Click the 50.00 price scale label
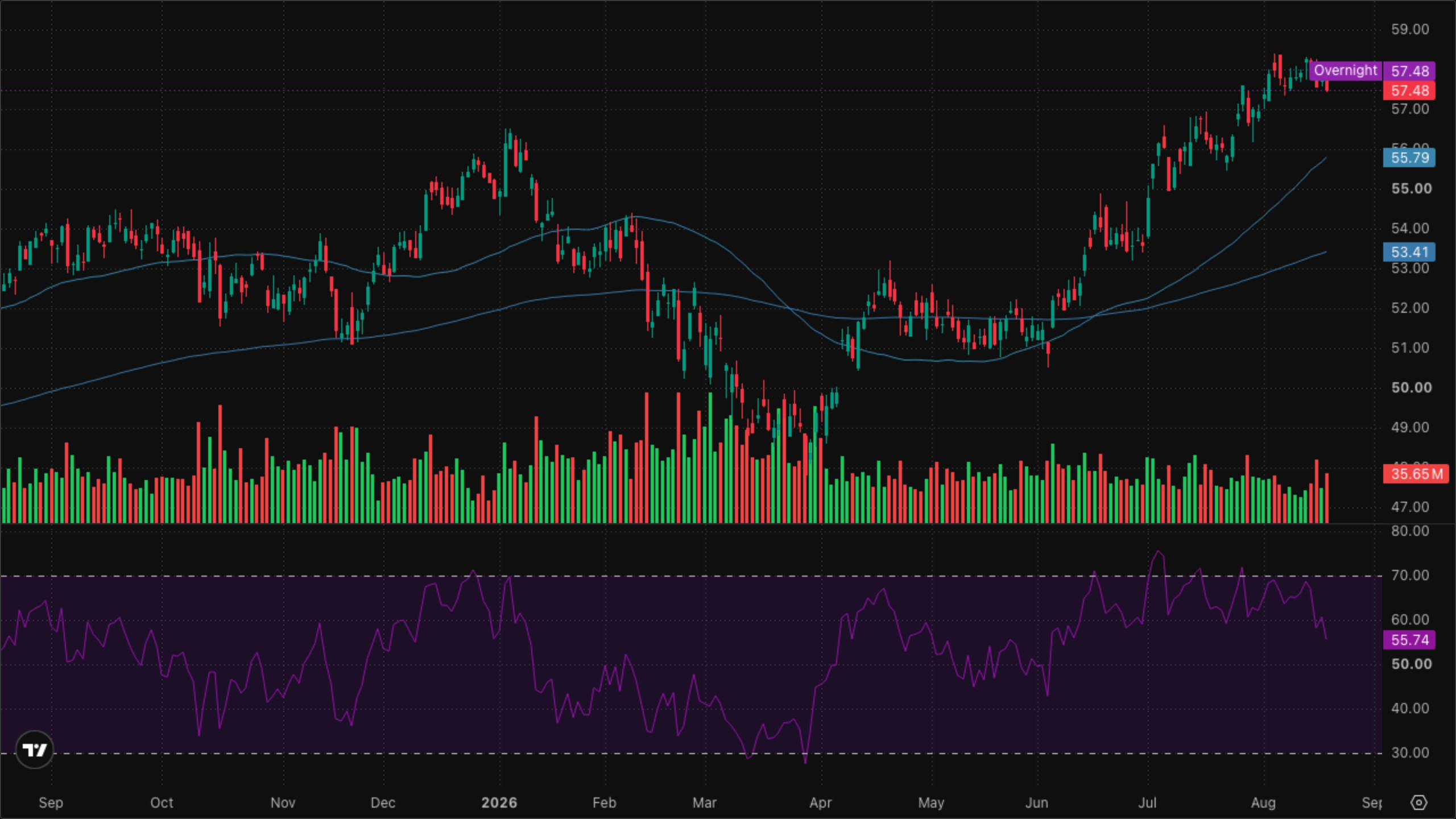The image size is (1456, 819). point(1411,388)
